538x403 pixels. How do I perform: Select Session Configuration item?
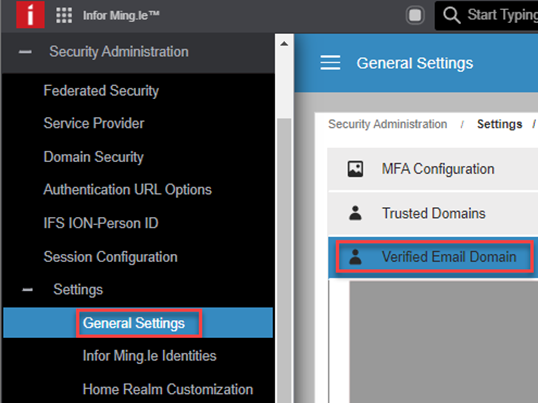(110, 257)
